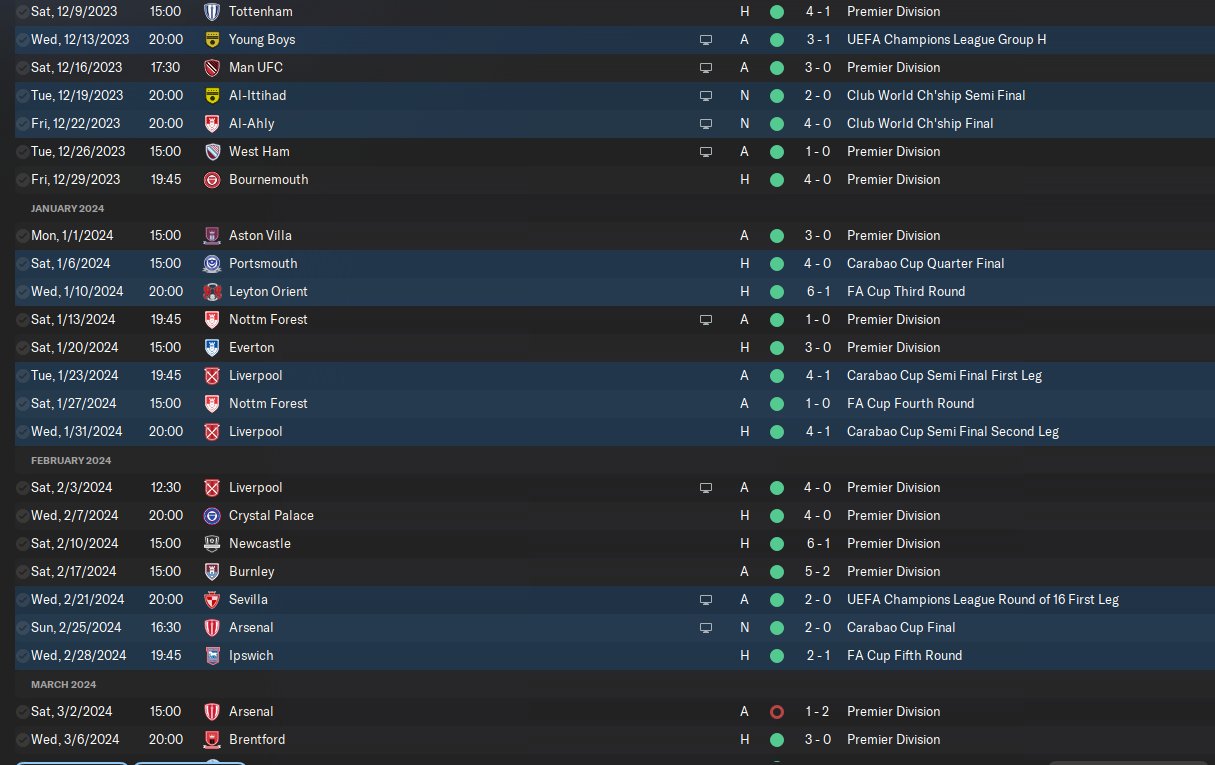Image resolution: width=1215 pixels, height=765 pixels.
Task: Click the TV broadcast icon on the Sevilla row
Action: (x=706, y=600)
